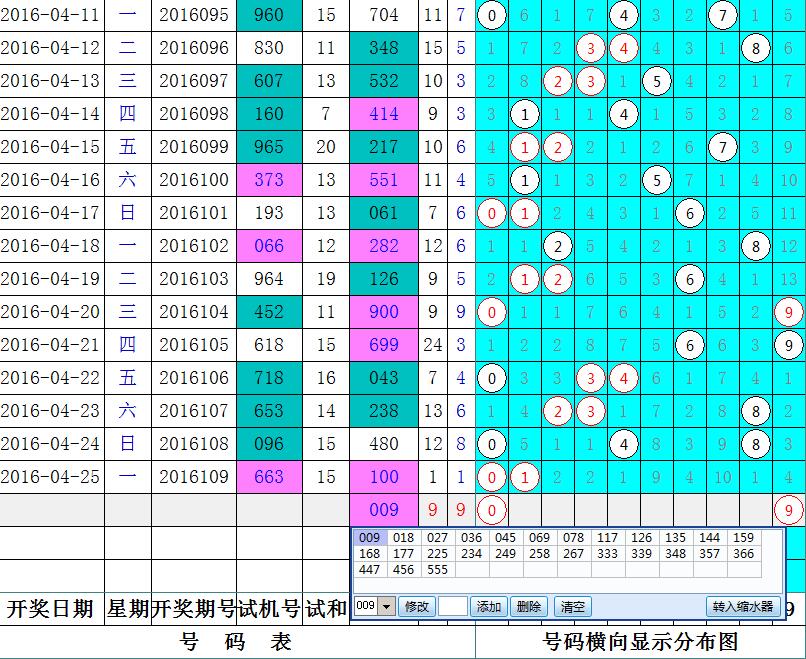The height and width of the screenshot is (659, 806).
Task: Click the 试机号 column header
Action: (269, 608)
